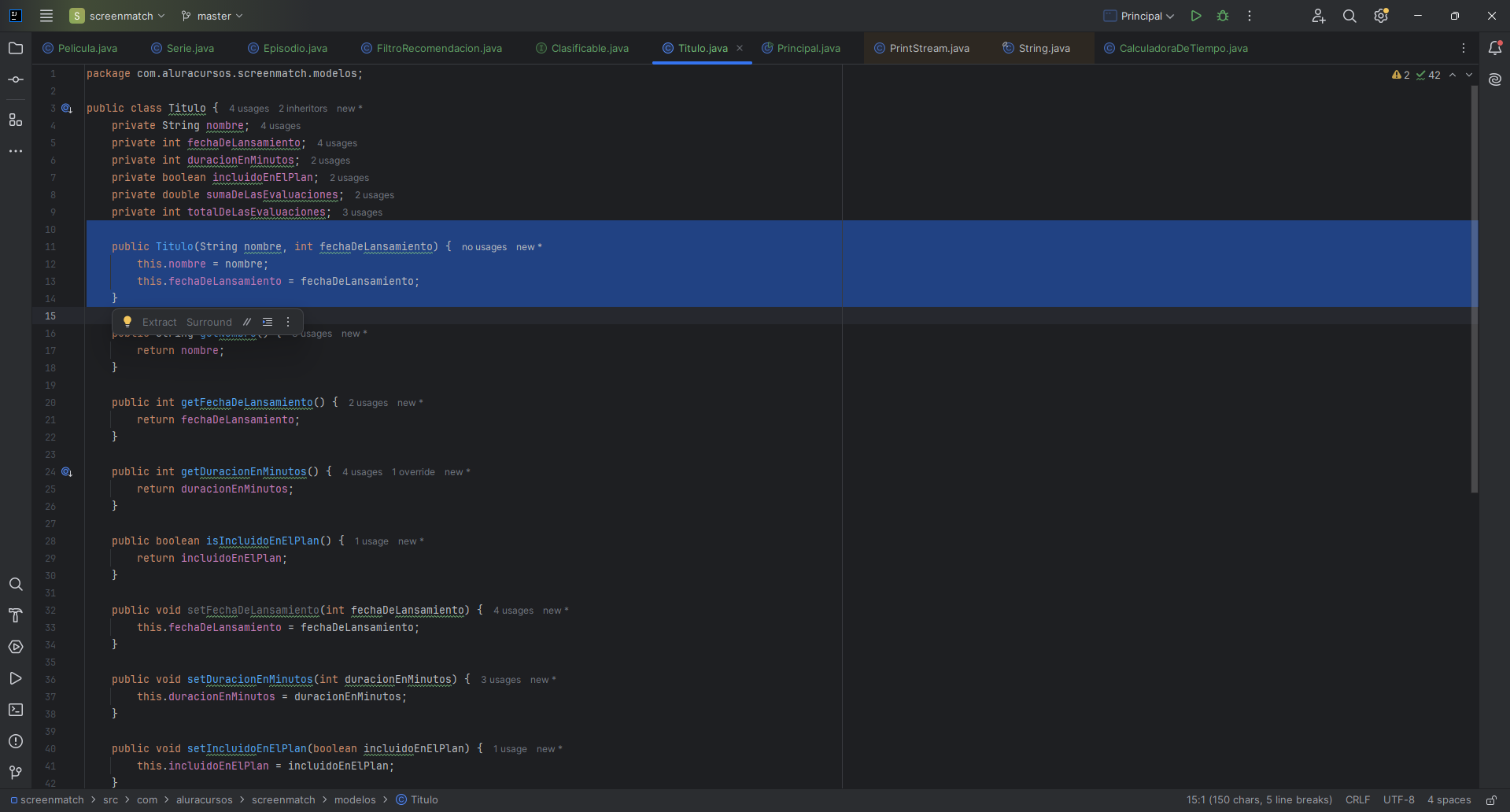Open the Notifications bell panel

coord(1495,48)
